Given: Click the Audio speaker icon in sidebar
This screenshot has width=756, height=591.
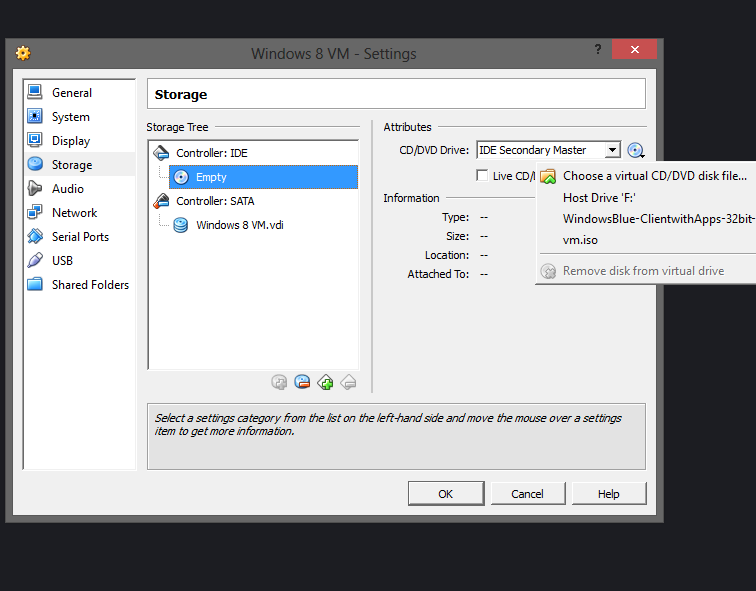Looking at the screenshot, I should 35,188.
